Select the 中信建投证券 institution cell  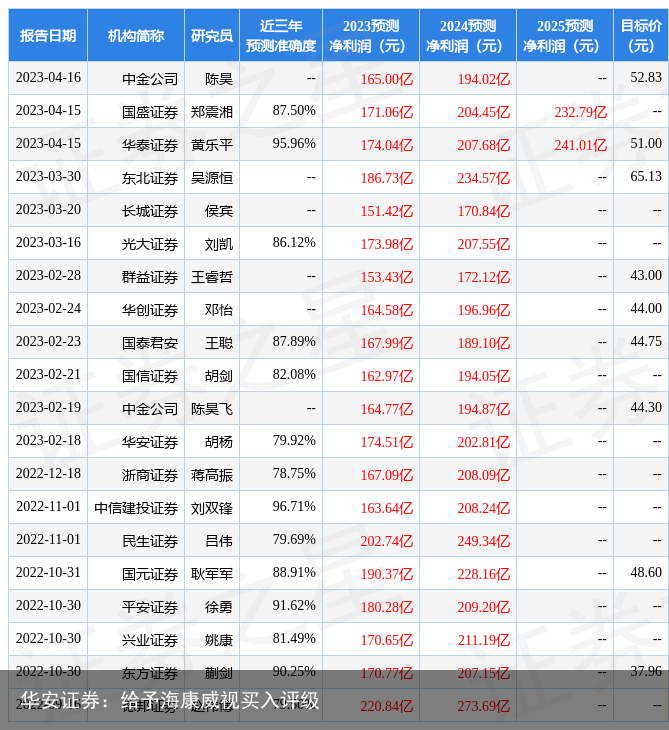[x=136, y=508]
